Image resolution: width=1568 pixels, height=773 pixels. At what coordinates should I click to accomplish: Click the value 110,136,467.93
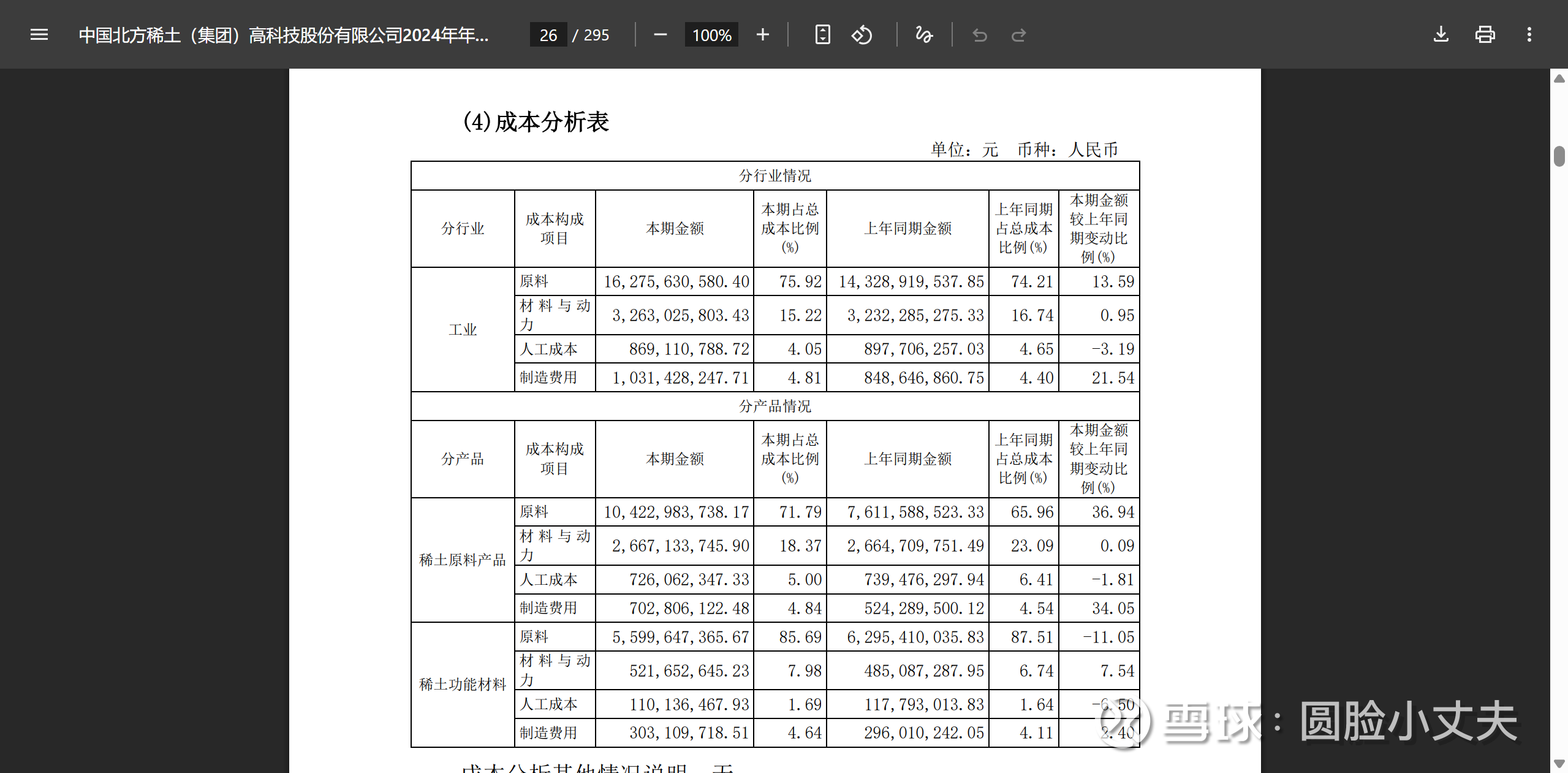point(689,704)
